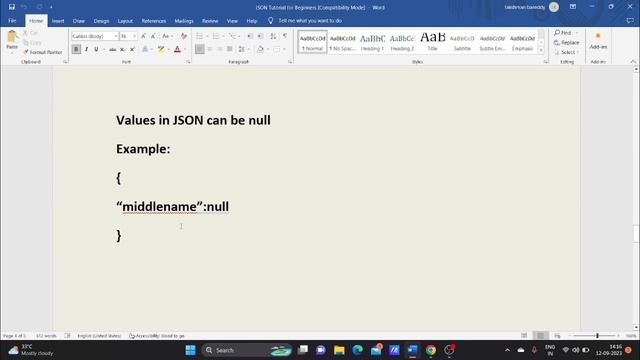Click the taskbar Search box
640x360 pixels.
(x=247, y=350)
